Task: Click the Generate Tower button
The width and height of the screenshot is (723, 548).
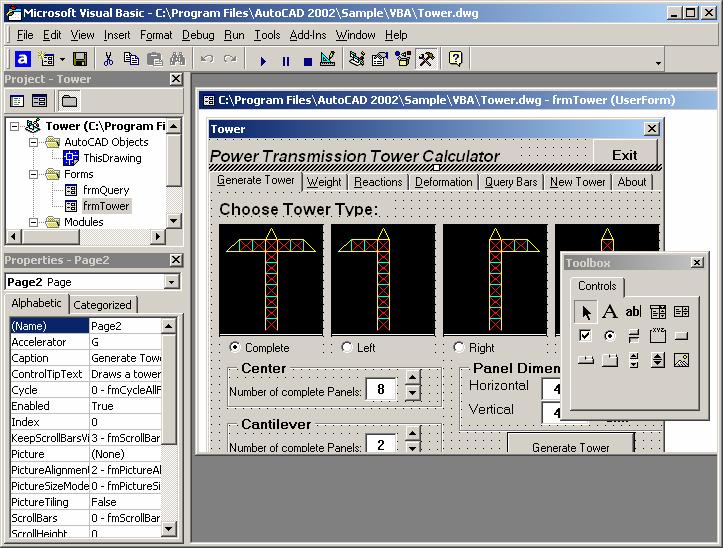Action: [x=570, y=444]
